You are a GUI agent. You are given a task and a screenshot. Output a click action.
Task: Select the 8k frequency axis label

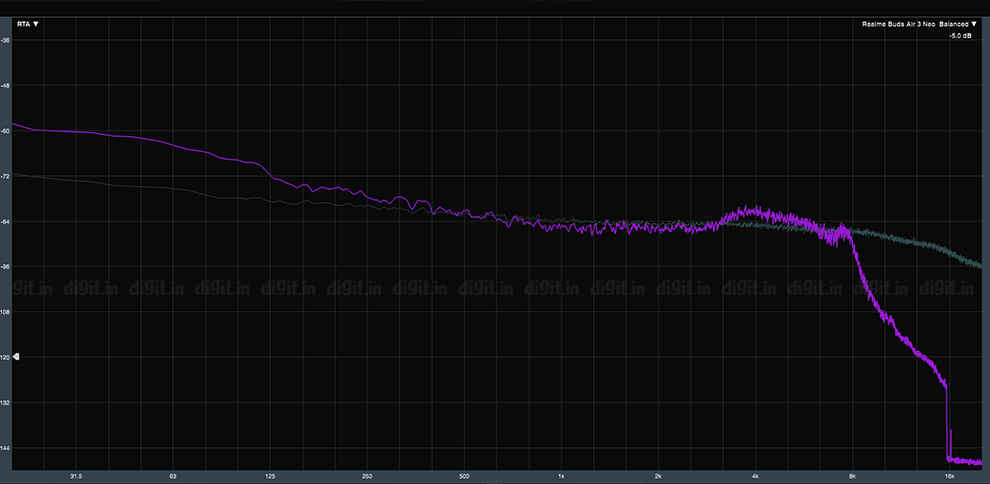852,475
